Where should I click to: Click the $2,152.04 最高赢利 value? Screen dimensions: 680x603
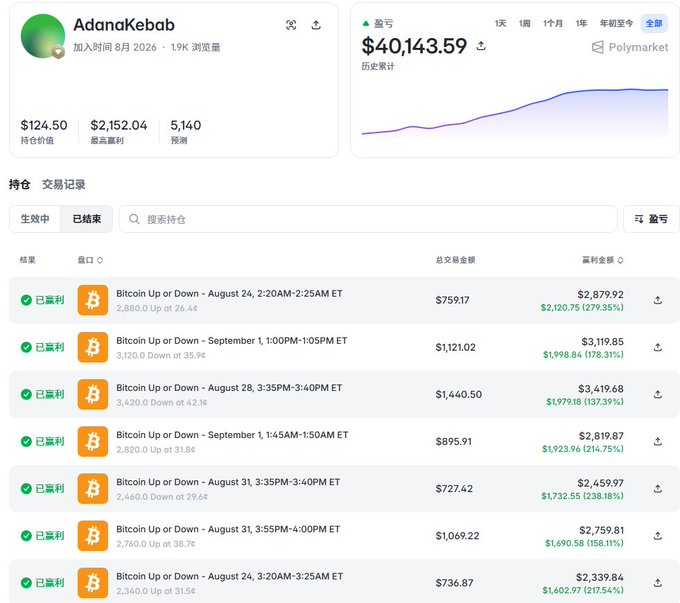click(119, 125)
